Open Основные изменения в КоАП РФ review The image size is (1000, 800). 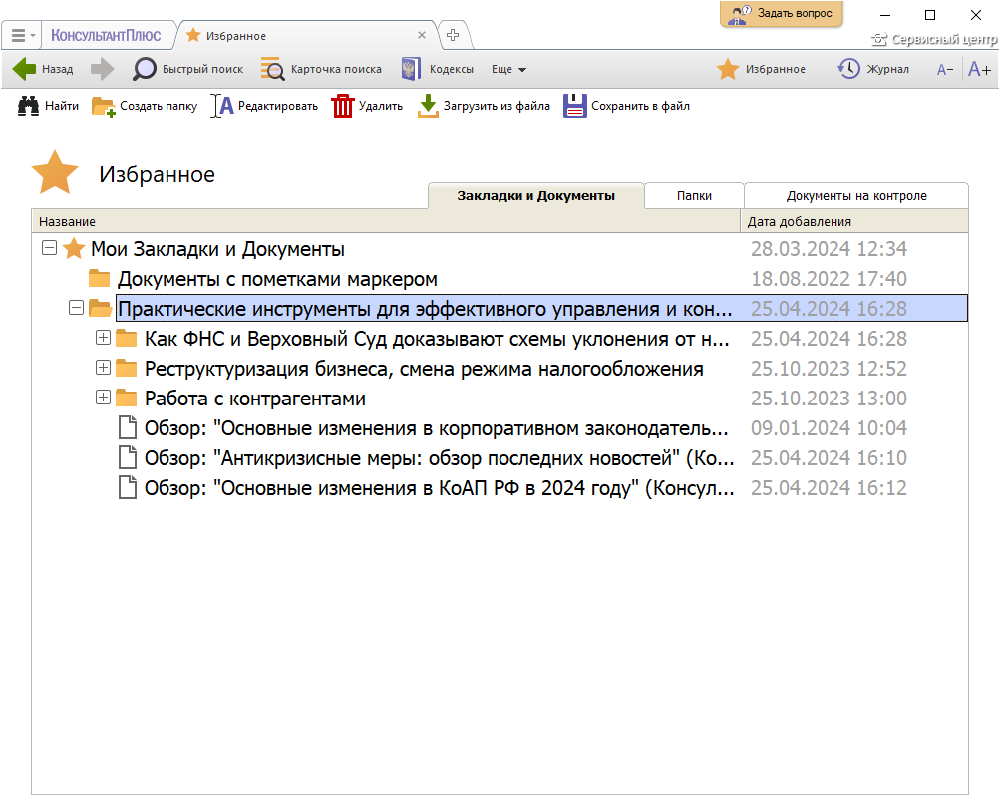pos(439,488)
